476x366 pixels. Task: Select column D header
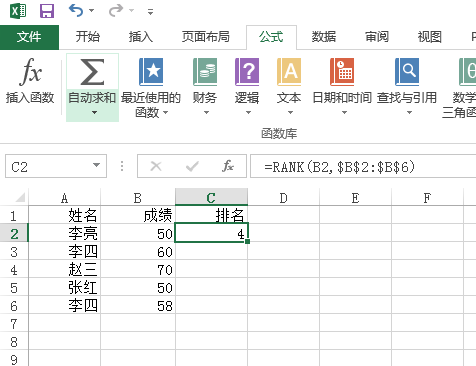pyautogui.click(x=283, y=198)
